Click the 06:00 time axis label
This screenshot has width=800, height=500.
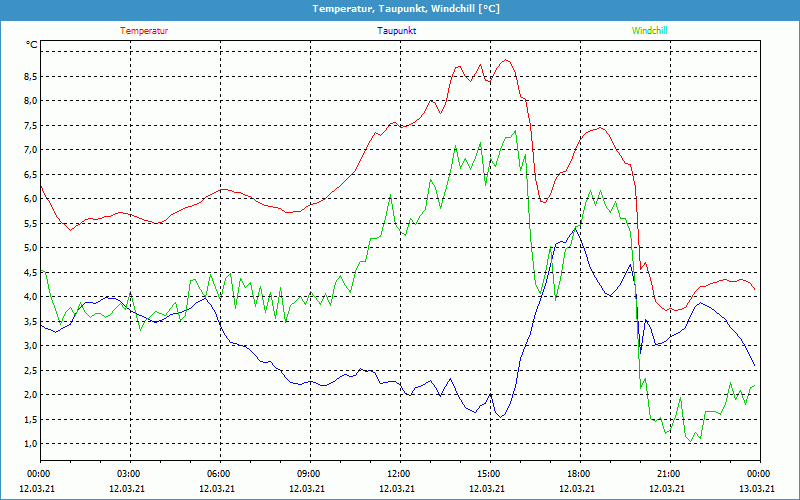click(219, 474)
